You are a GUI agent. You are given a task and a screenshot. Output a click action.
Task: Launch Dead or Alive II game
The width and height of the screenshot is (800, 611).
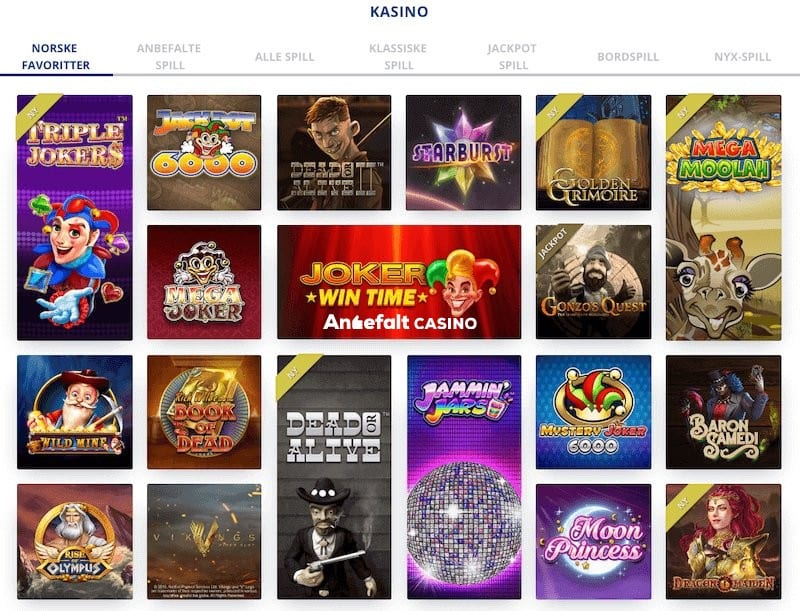click(334, 152)
